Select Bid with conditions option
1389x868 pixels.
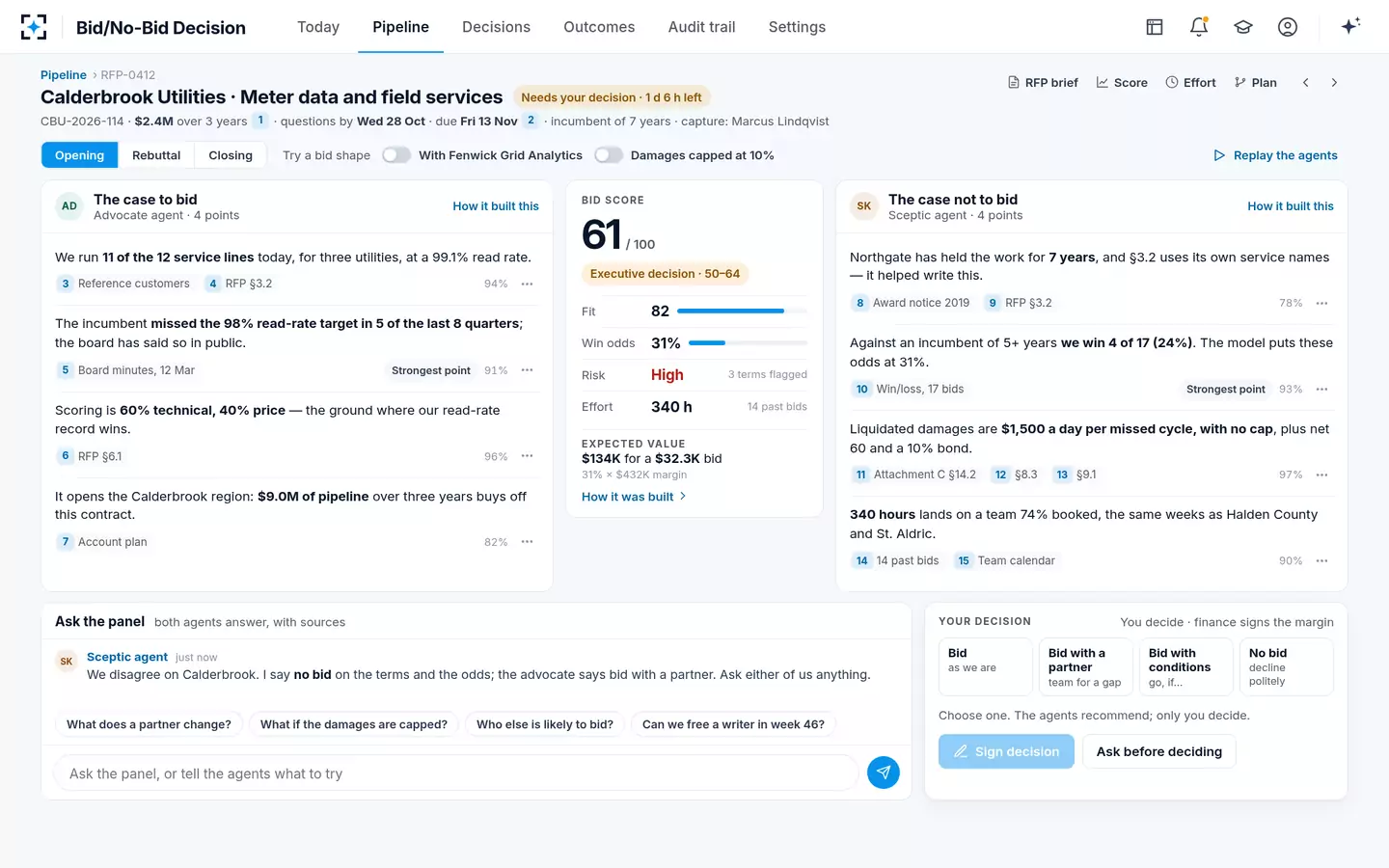click(x=1186, y=666)
